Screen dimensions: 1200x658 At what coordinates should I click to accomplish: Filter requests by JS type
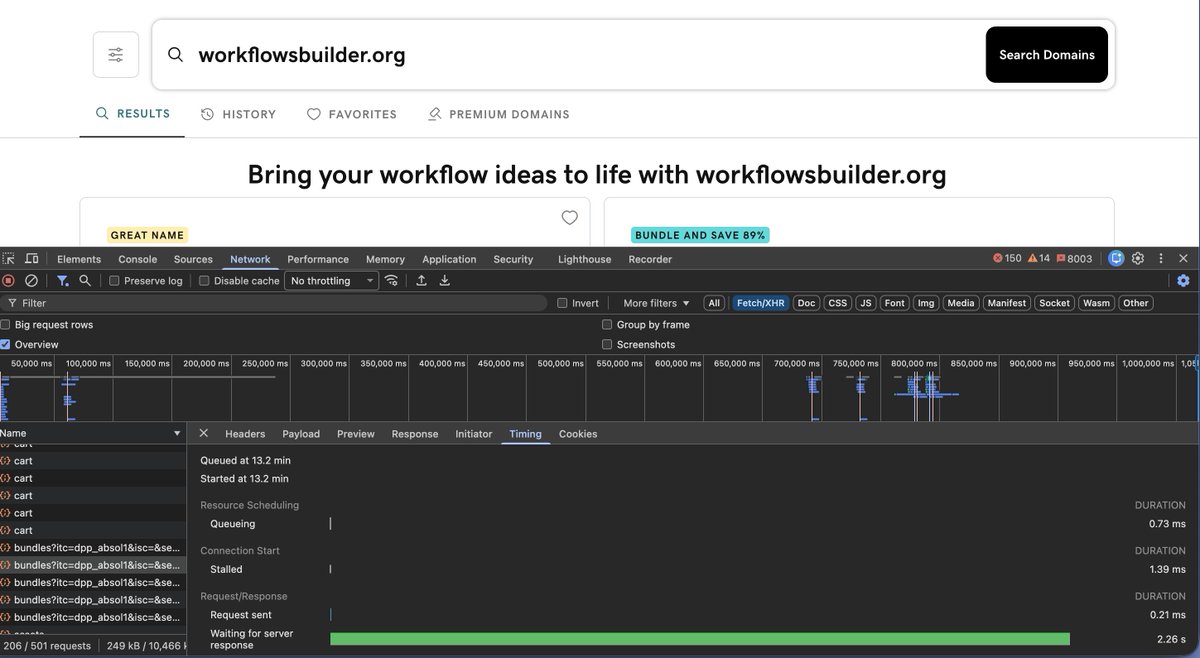[866, 303]
